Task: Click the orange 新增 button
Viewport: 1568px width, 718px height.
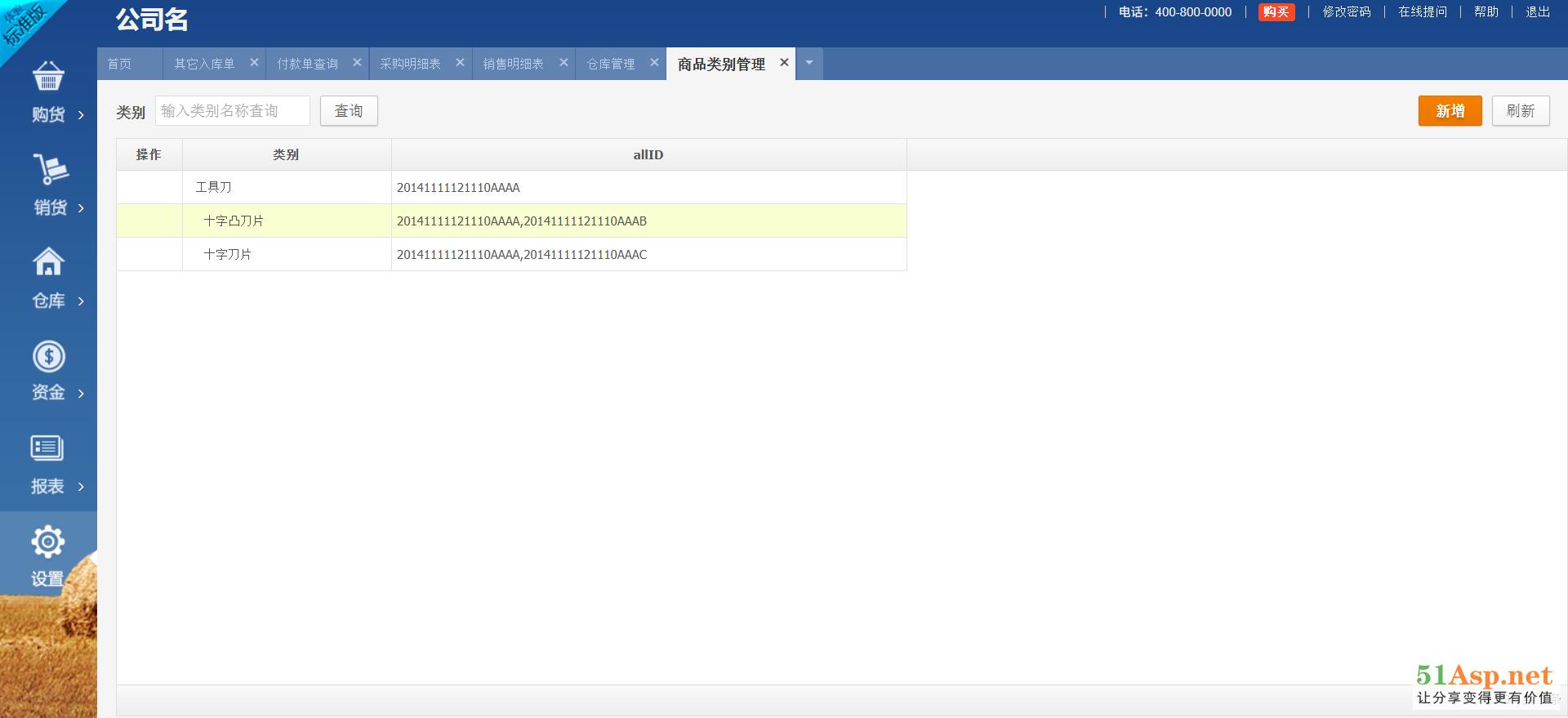Action: pyautogui.click(x=1450, y=111)
